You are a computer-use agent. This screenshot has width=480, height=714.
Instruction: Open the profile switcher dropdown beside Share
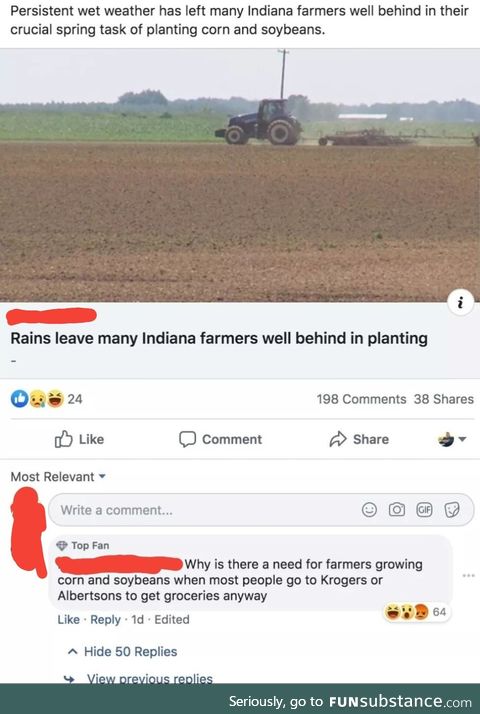pyautogui.click(x=451, y=439)
